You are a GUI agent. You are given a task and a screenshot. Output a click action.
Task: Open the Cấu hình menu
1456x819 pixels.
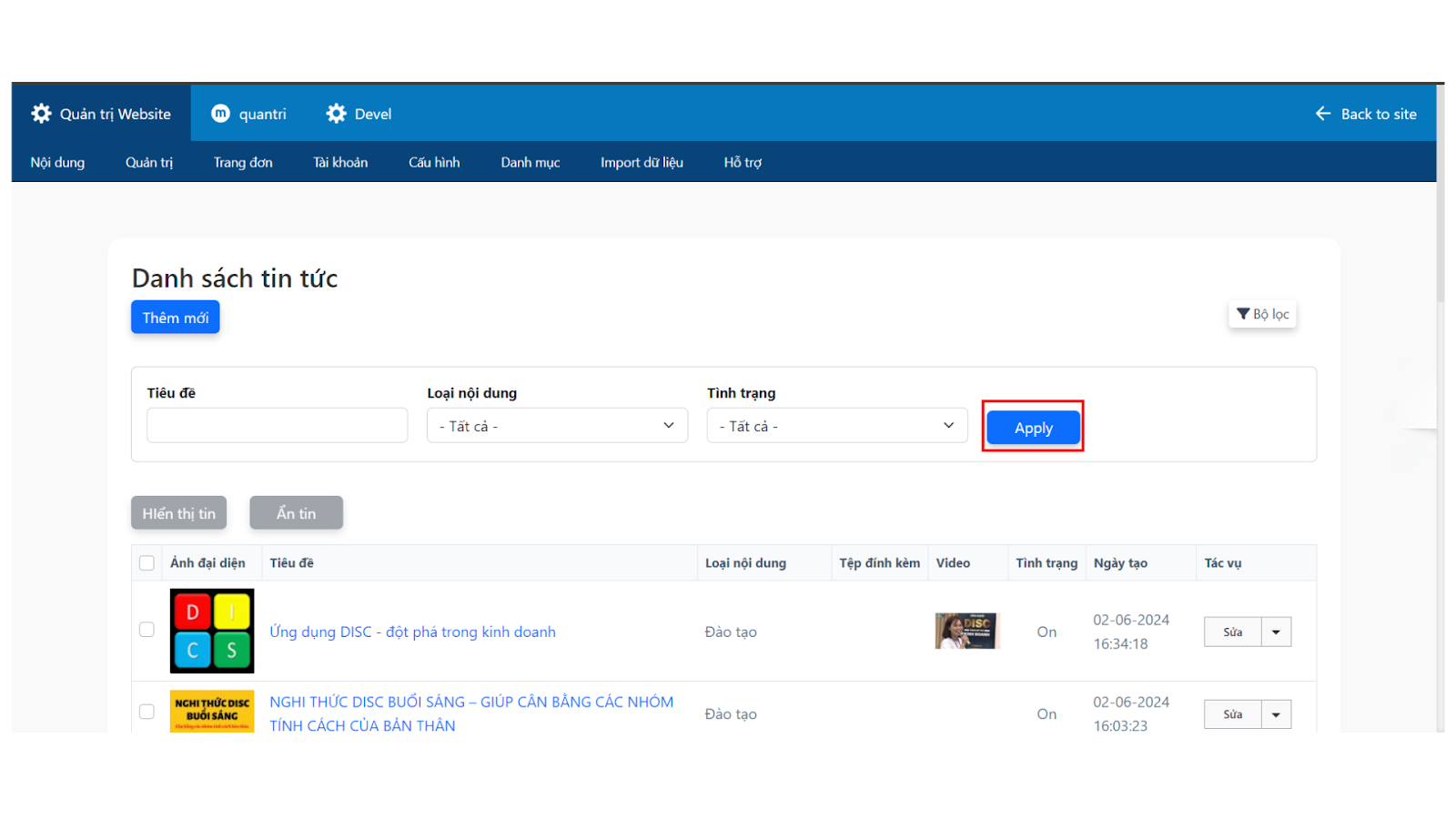click(x=434, y=162)
